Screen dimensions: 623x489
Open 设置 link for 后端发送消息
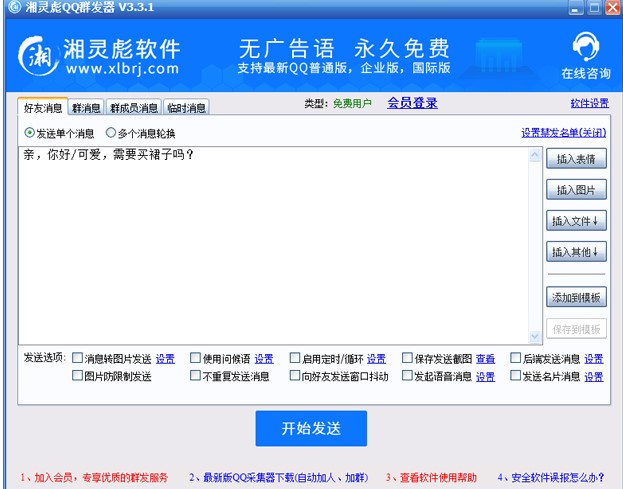click(594, 359)
